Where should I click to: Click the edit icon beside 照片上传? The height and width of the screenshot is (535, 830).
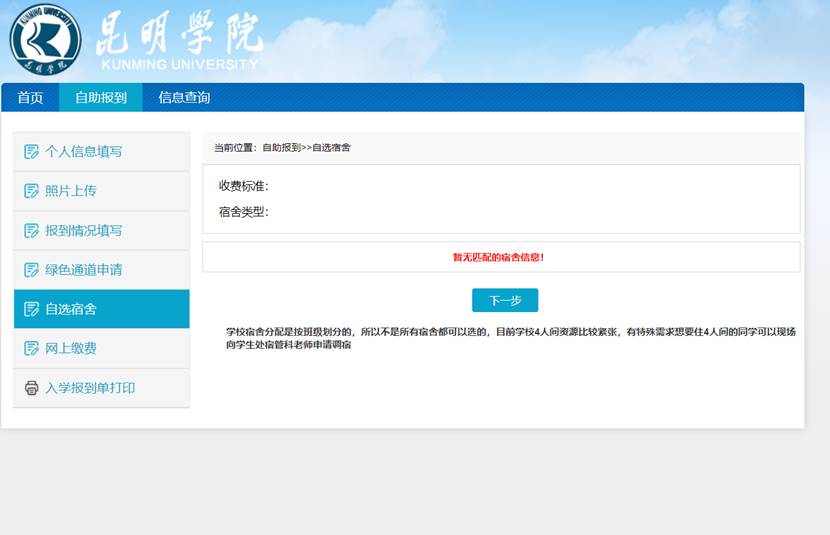pyautogui.click(x=31, y=191)
